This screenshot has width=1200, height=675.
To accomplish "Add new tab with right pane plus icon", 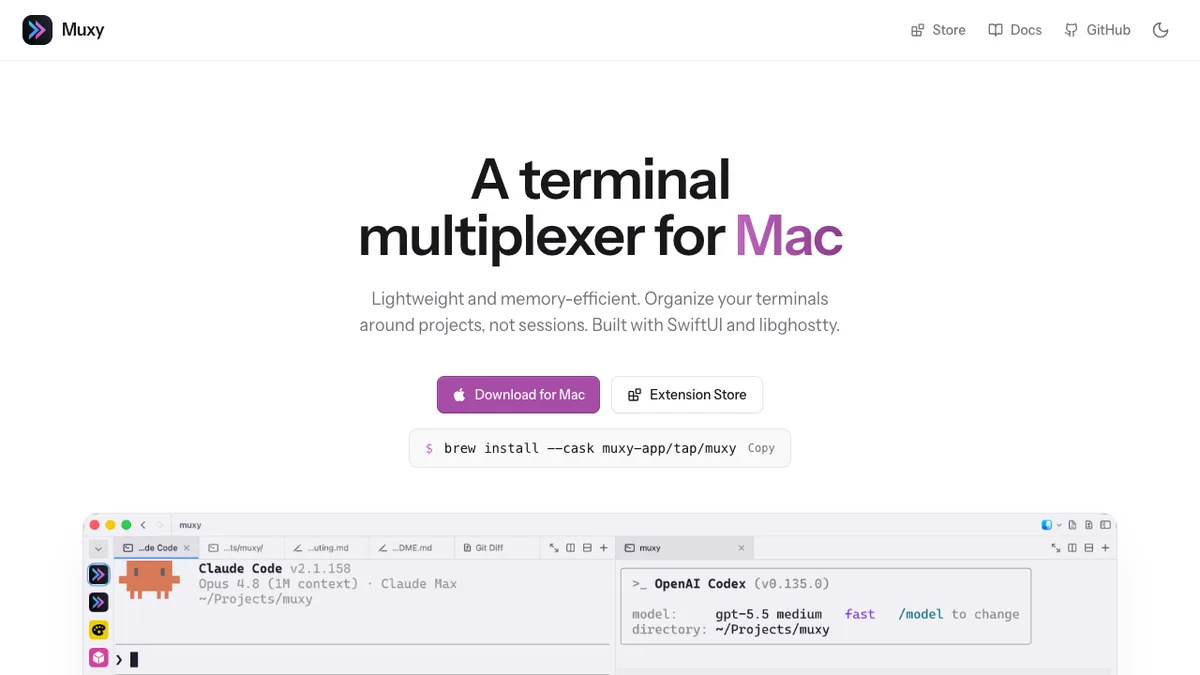I will coord(1105,548).
